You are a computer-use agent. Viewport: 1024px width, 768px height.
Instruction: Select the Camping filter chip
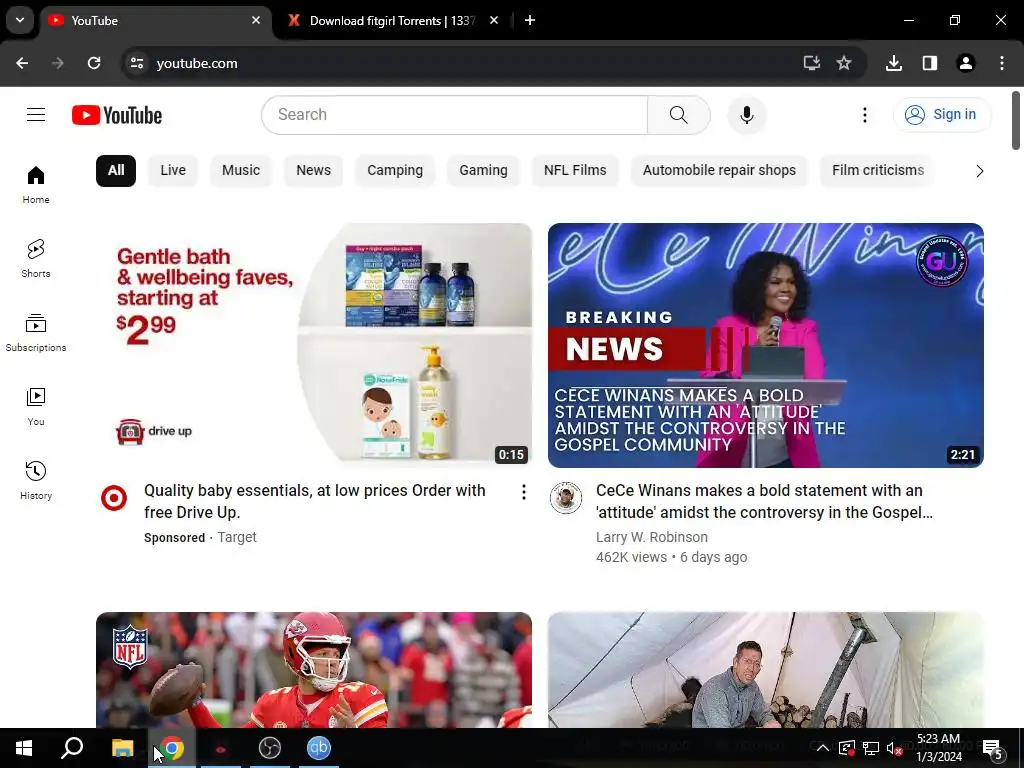395,170
